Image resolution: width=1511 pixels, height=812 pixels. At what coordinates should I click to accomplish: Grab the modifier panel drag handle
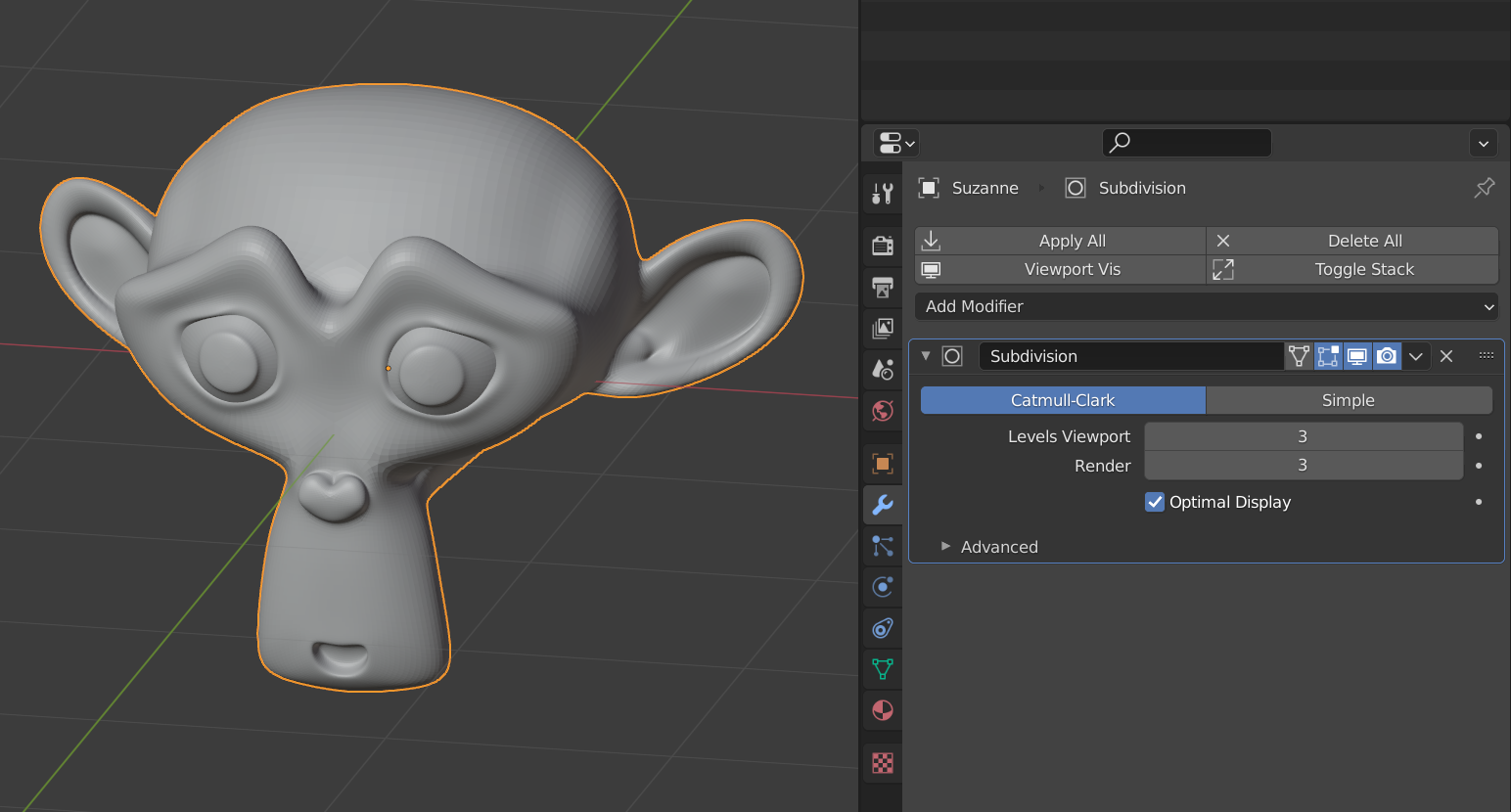click(x=1487, y=356)
